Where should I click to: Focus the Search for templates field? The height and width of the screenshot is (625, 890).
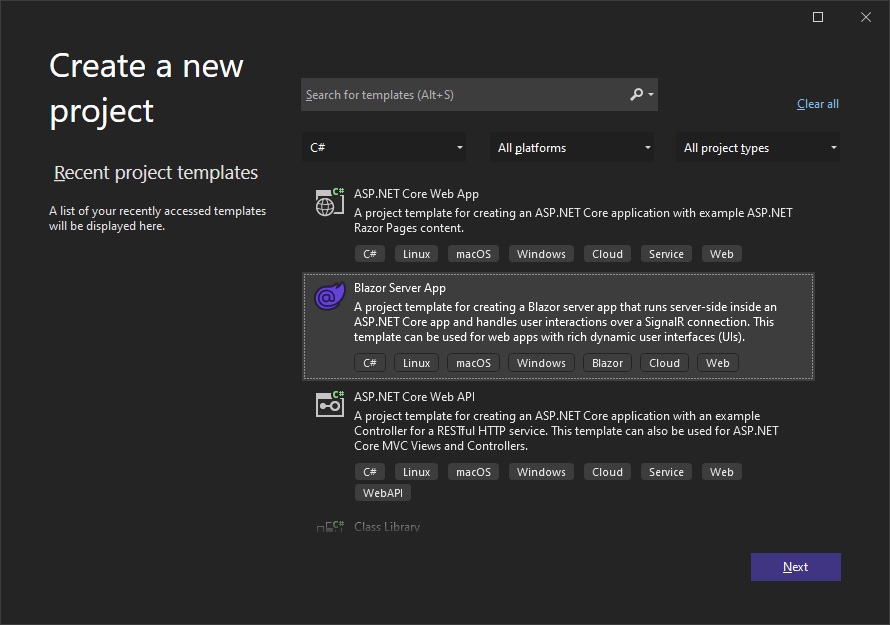[x=460, y=95]
